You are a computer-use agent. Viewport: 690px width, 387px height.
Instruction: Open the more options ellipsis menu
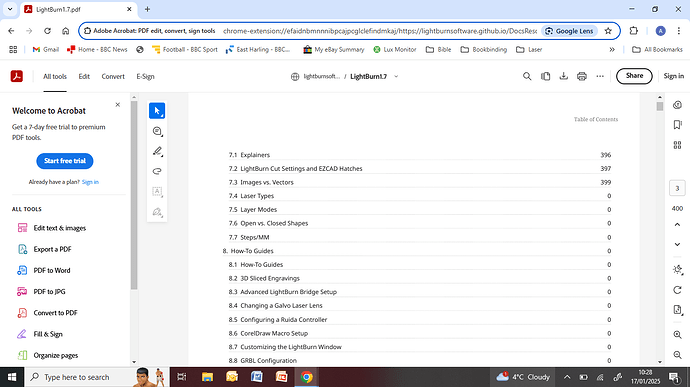[600, 76]
